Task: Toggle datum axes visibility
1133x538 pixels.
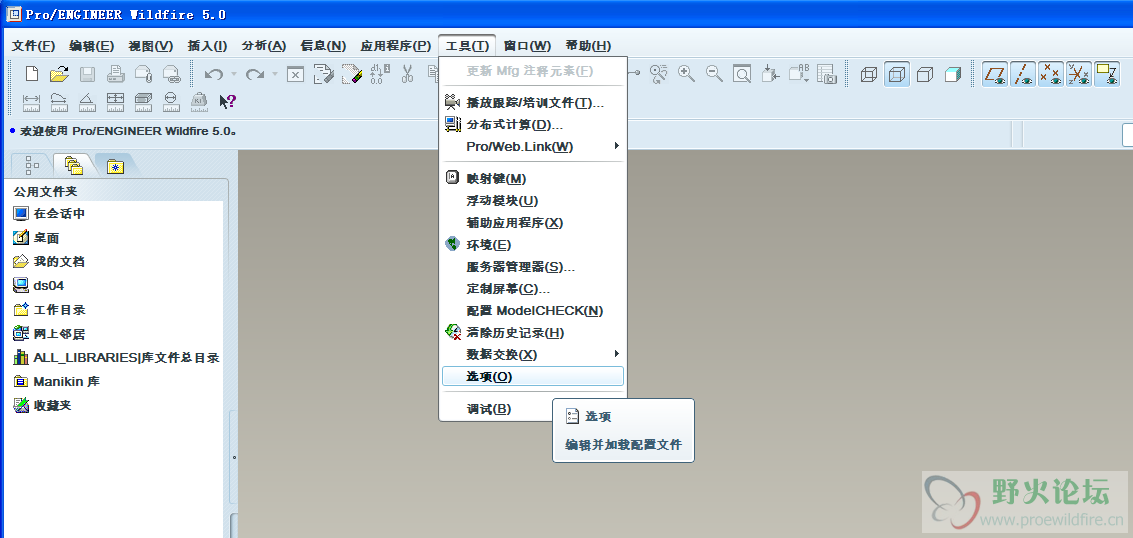Action: [1022, 74]
